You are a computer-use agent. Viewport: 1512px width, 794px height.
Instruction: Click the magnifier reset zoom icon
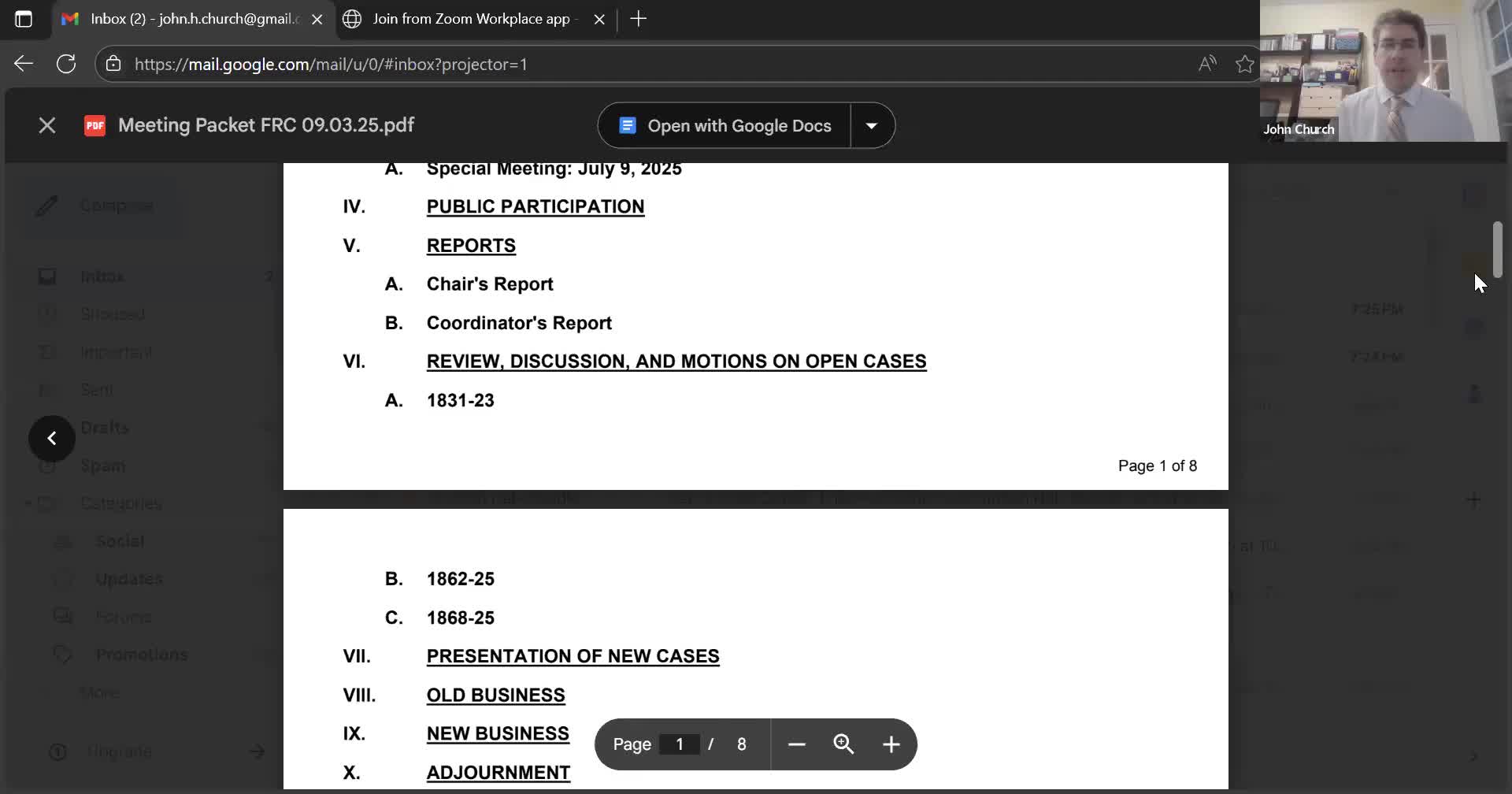(x=843, y=744)
